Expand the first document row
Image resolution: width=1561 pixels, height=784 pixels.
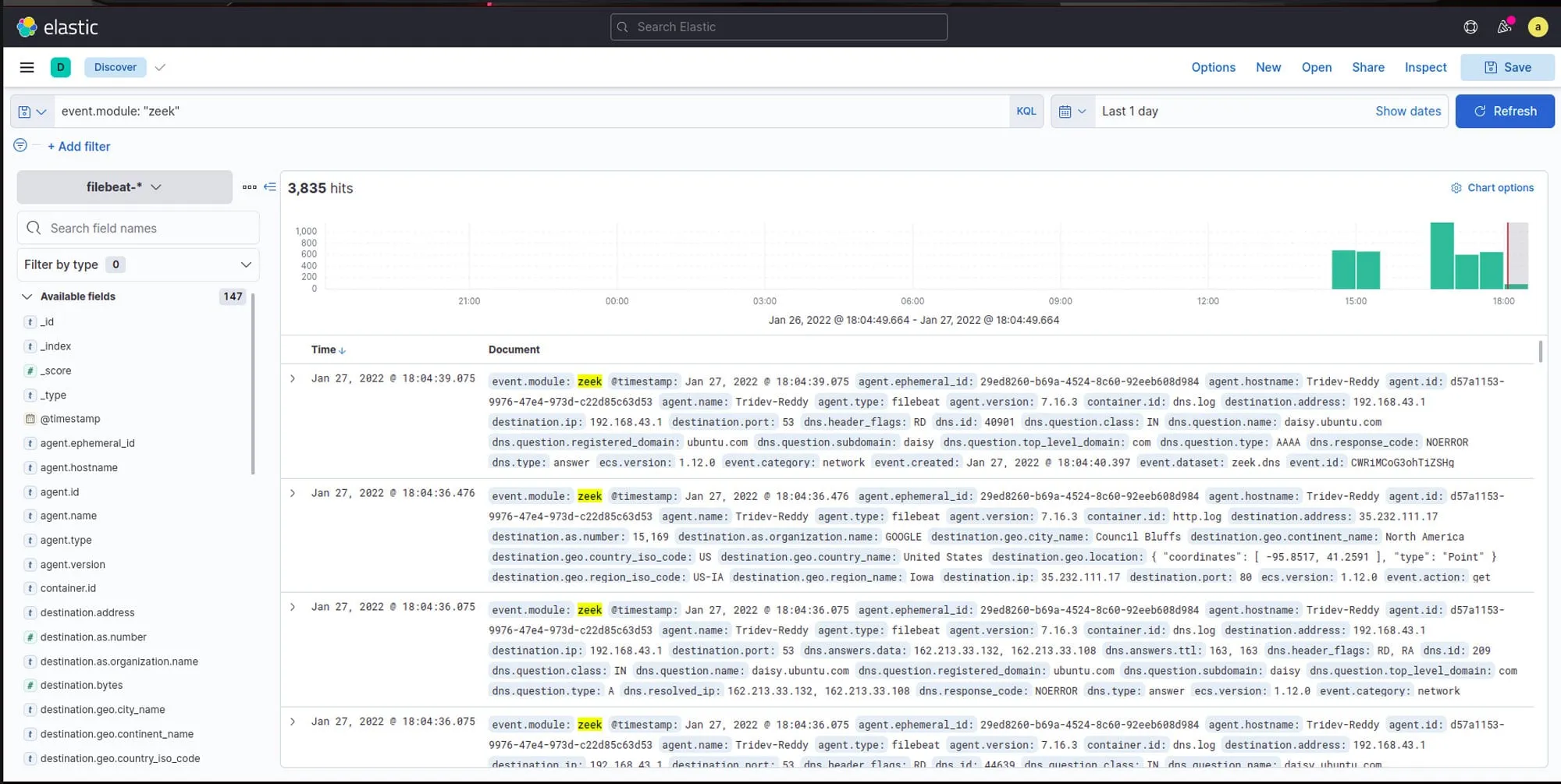coord(293,378)
